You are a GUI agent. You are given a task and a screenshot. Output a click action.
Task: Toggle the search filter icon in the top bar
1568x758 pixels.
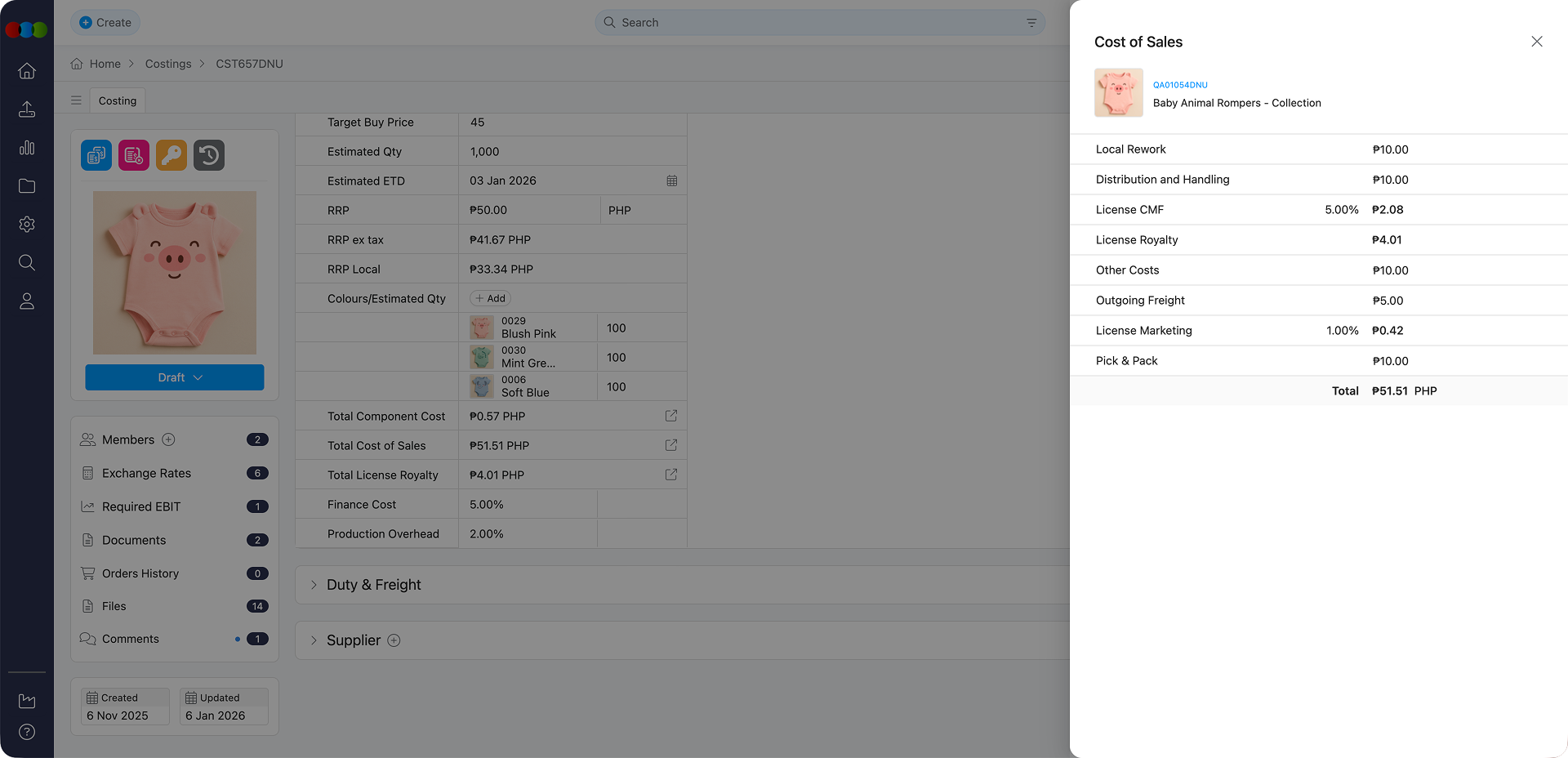(x=1031, y=22)
